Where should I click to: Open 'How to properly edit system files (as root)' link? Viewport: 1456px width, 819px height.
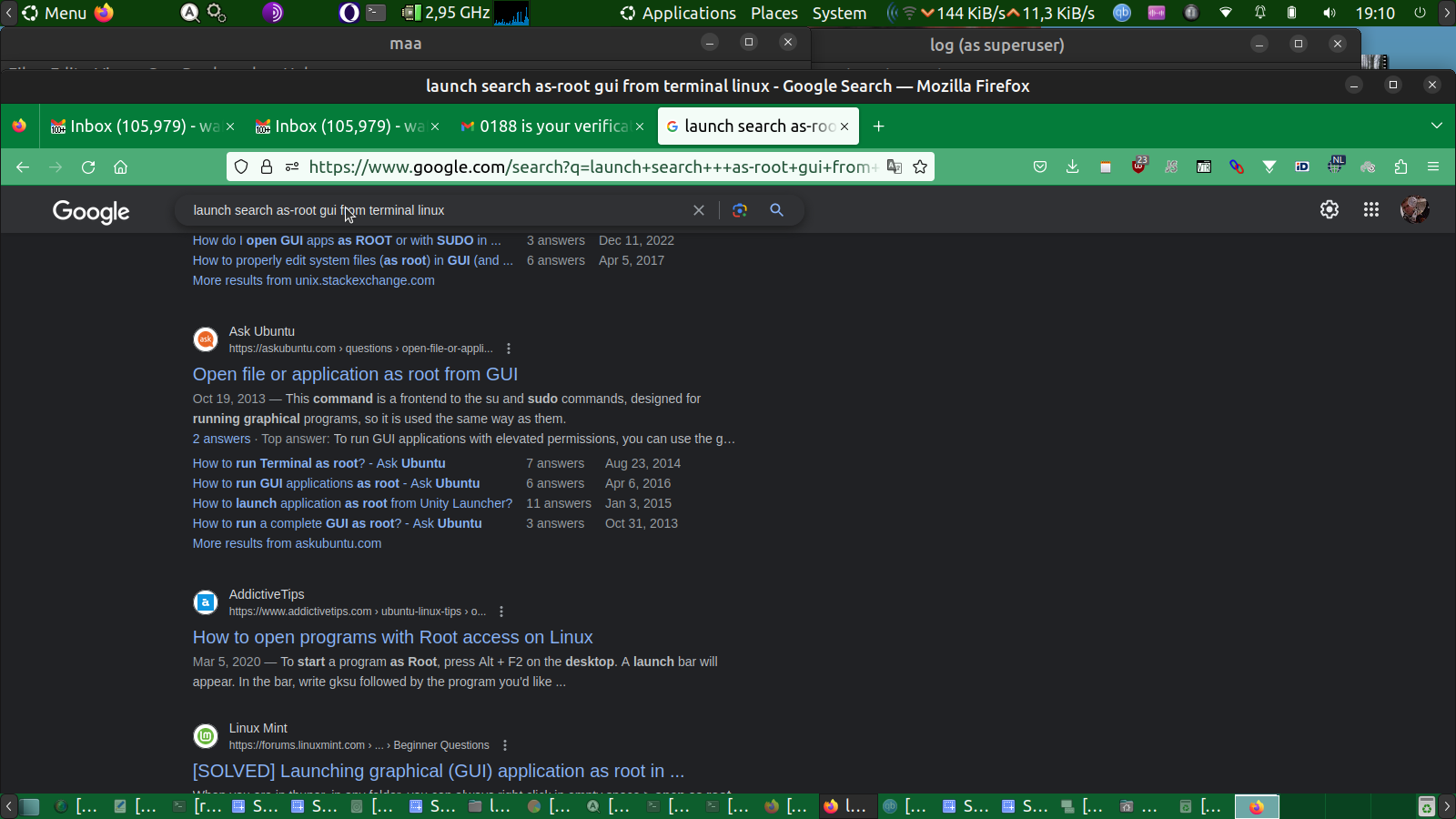tap(352, 260)
